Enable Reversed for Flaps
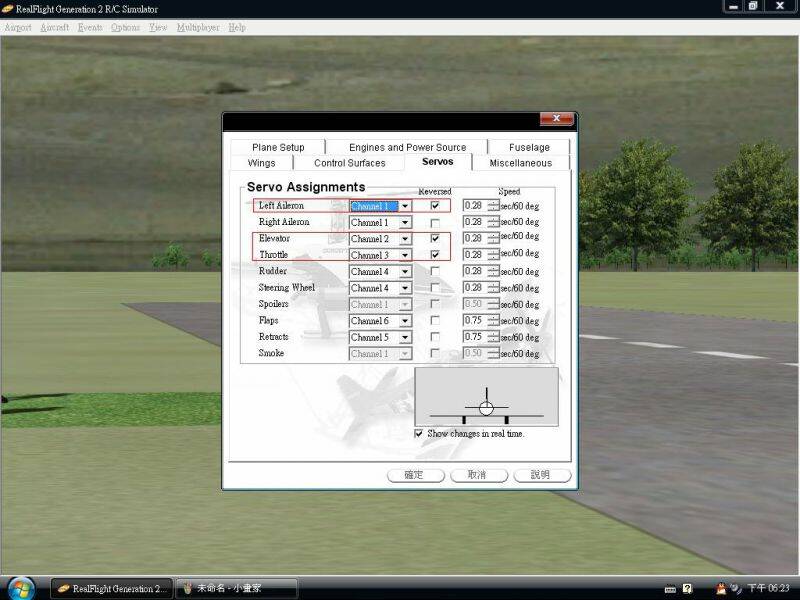The image size is (800, 600). (435, 320)
